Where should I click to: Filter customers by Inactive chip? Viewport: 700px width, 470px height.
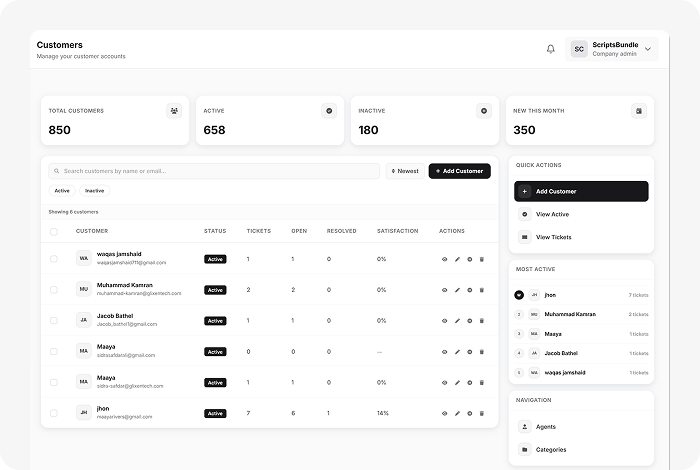pyautogui.click(x=94, y=190)
